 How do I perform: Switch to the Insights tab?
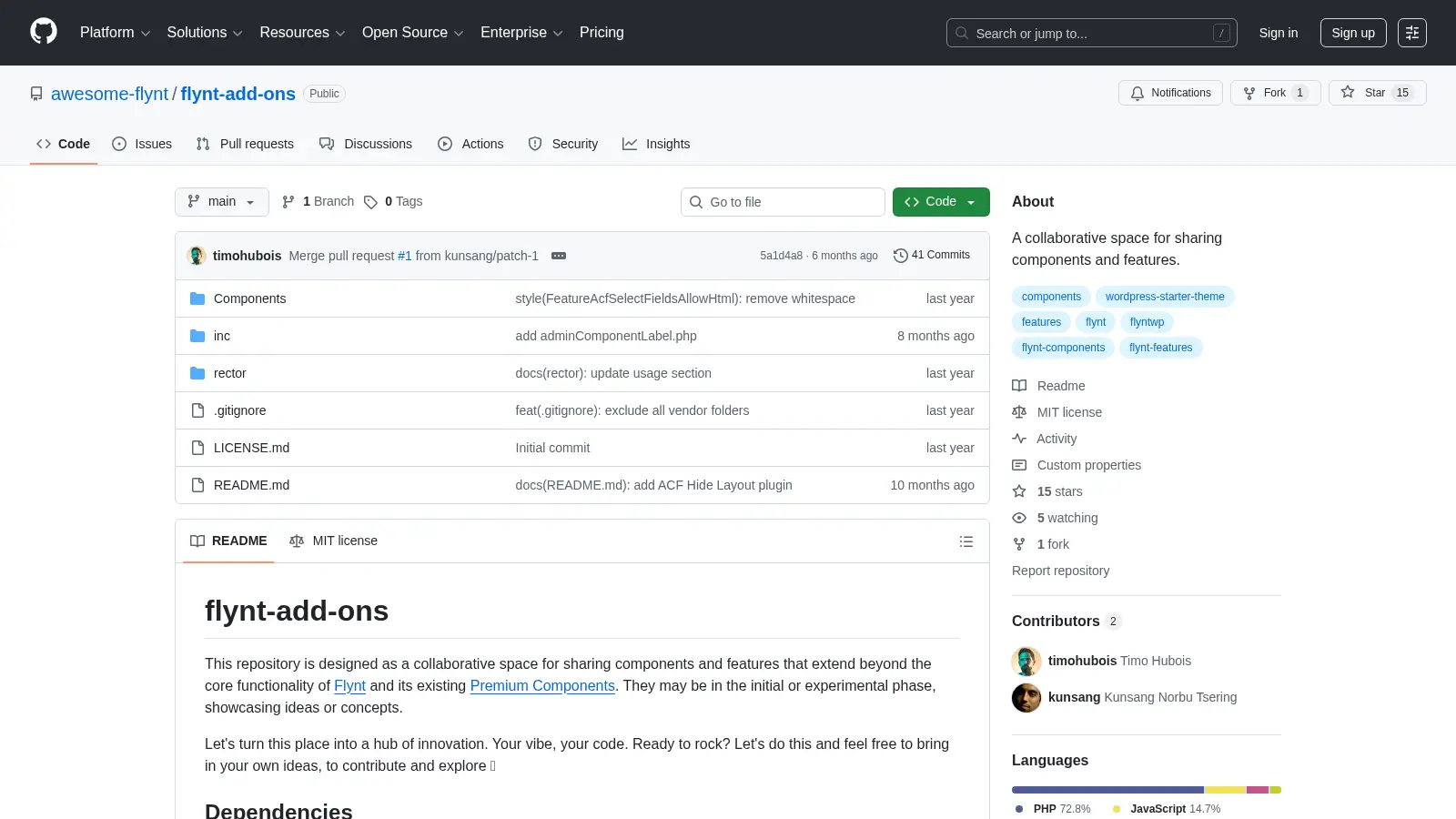point(656,144)
